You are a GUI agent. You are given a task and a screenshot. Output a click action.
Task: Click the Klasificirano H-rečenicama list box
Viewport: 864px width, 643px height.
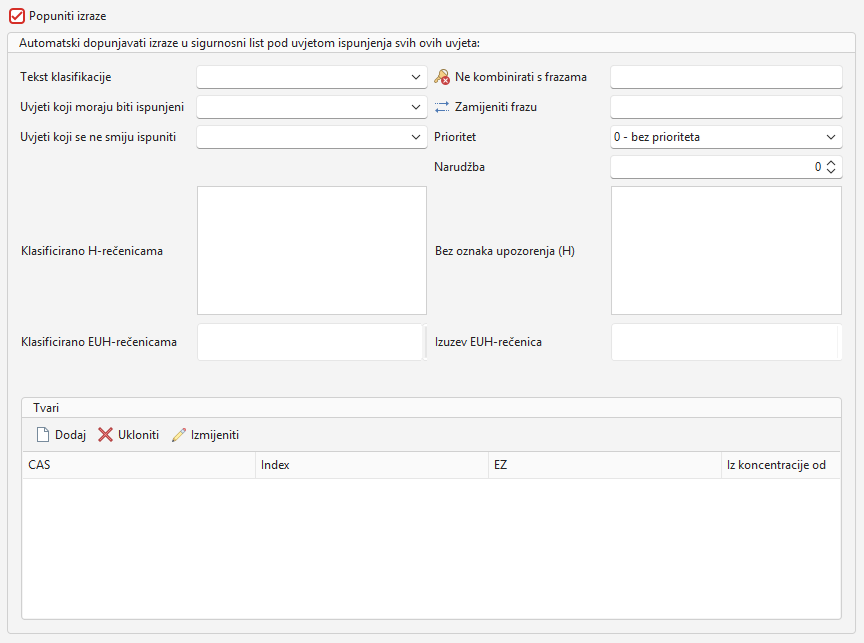click(x=312, y=250)
